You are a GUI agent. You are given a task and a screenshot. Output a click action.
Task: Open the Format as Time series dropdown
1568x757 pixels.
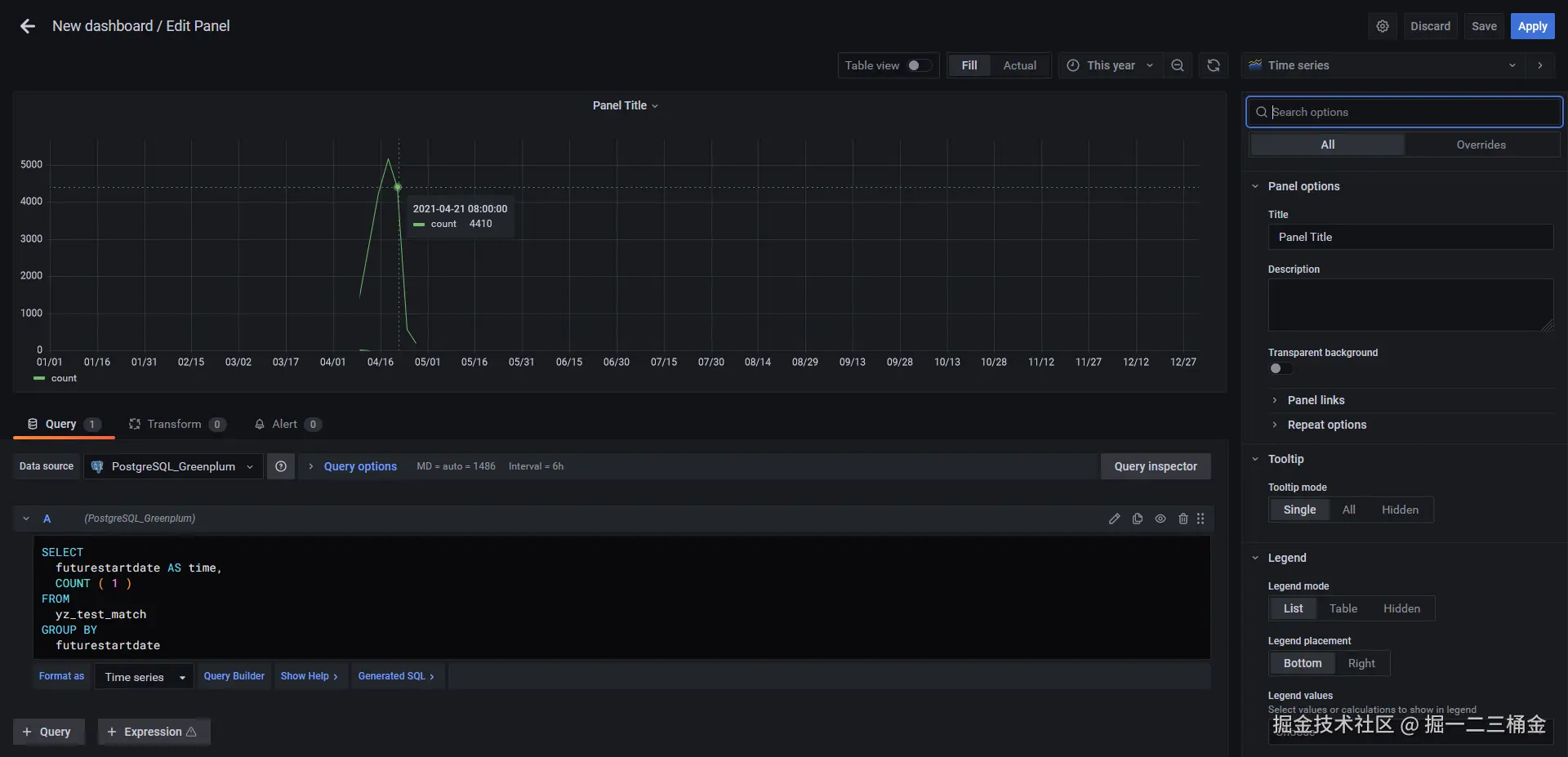tap(144, 677)
